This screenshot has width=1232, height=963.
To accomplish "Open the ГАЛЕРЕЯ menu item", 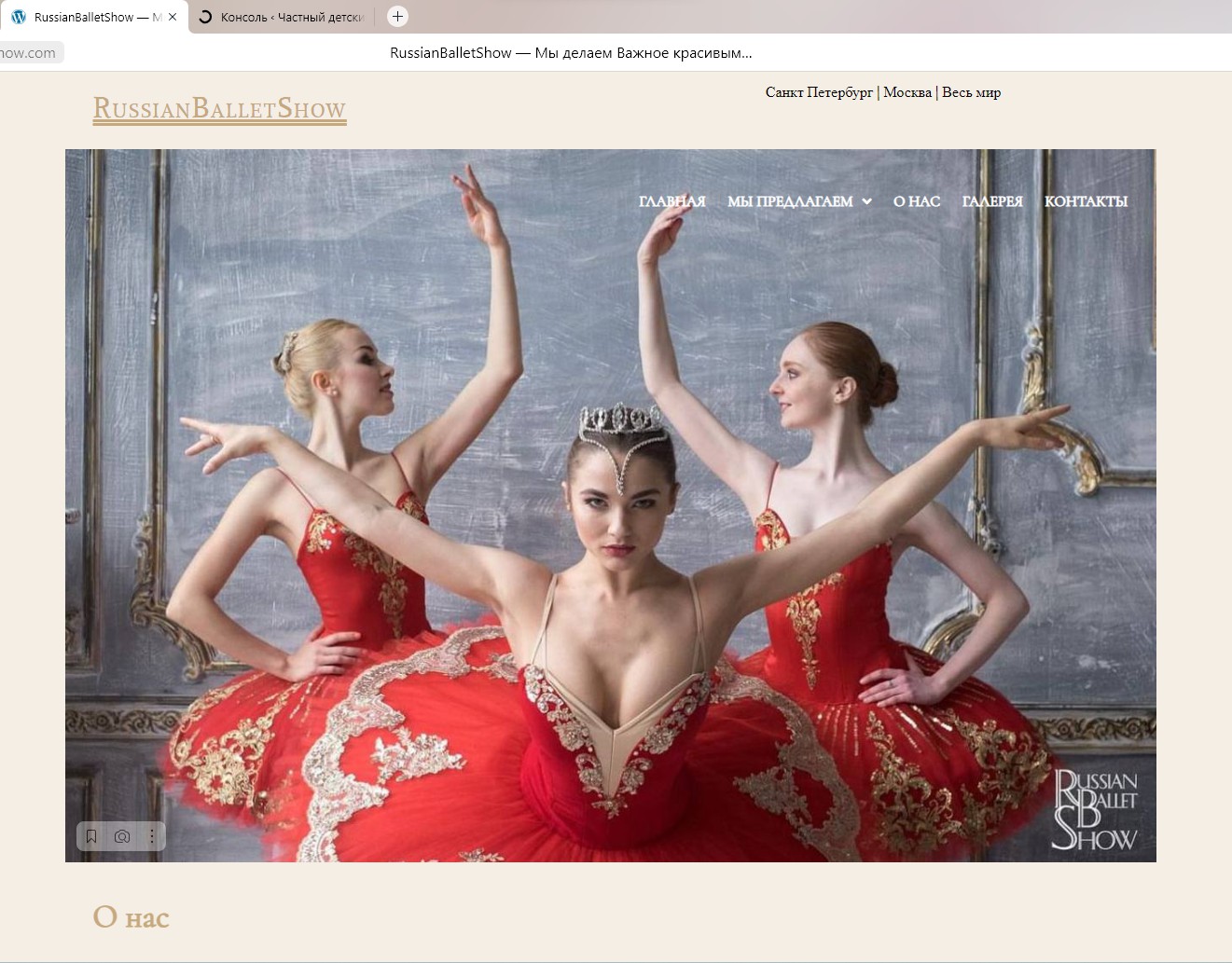I will coord(992,201).
